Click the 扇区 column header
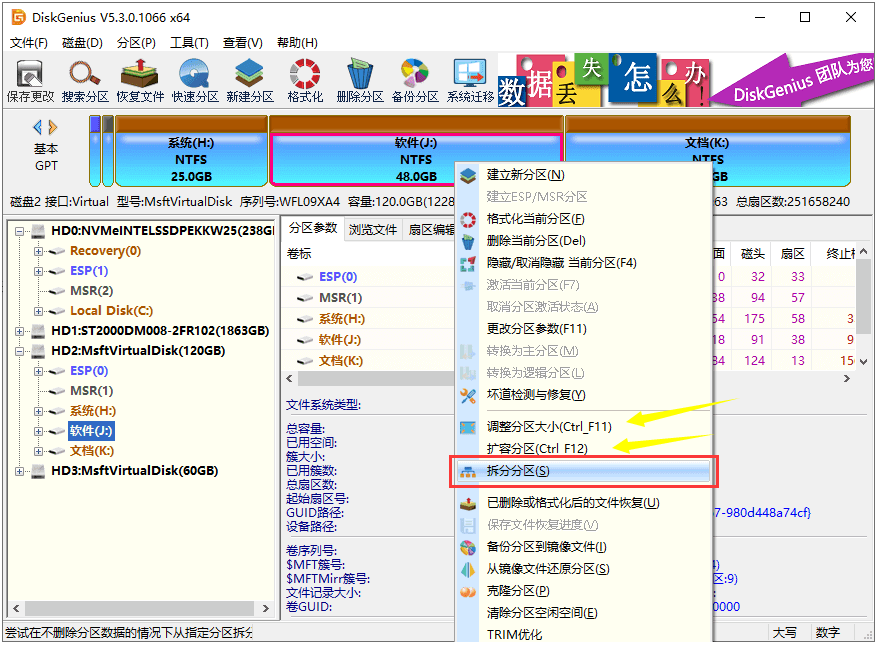The height and width of the screenshot is (647, 877). (792, 254)
